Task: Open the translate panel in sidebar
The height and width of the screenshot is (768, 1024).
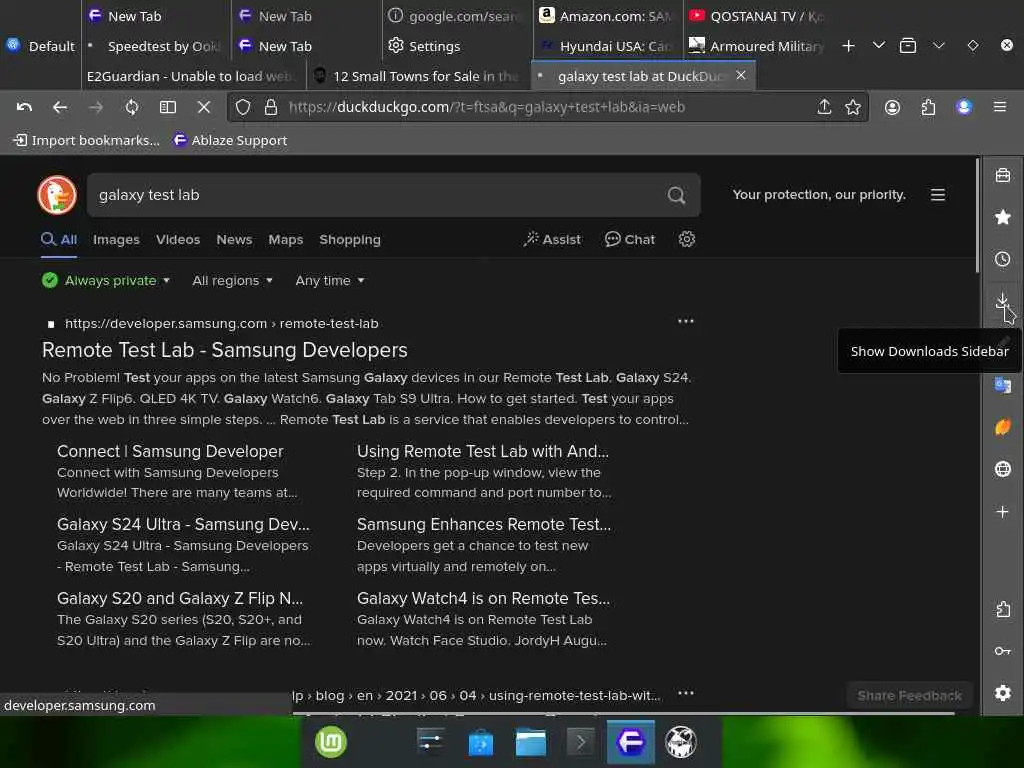Action: 1002,385
